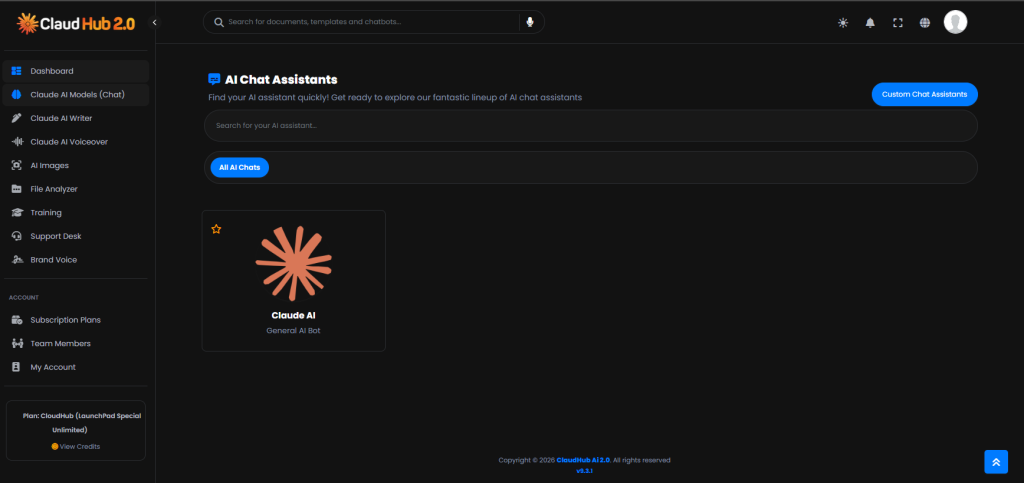Enter fullscreen with the expand icon
This screenshot has height=483, width=1024.
point(897,23)
